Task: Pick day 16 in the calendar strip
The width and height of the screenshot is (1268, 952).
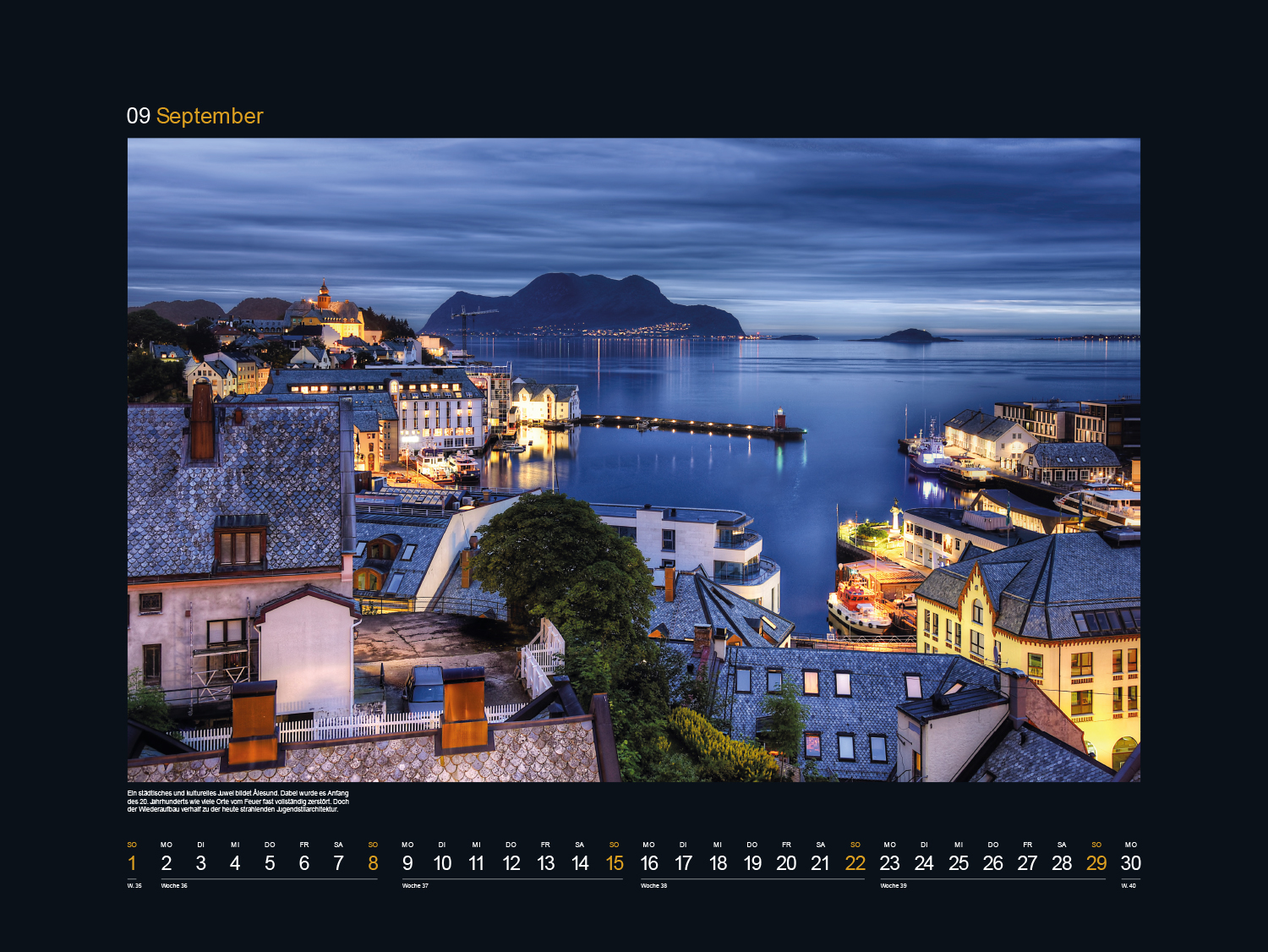Action: point(648,863)
